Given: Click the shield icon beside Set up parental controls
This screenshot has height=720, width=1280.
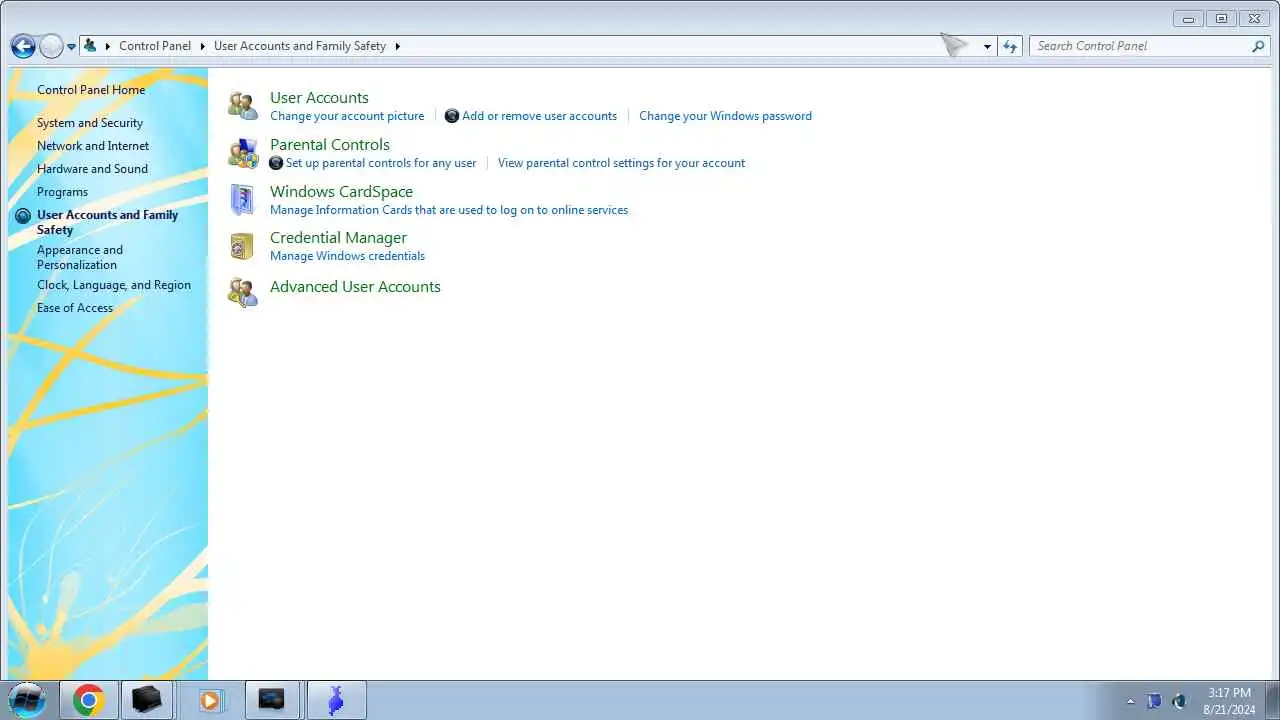Looking at the screenshot, I should click(x=277, y=163).
